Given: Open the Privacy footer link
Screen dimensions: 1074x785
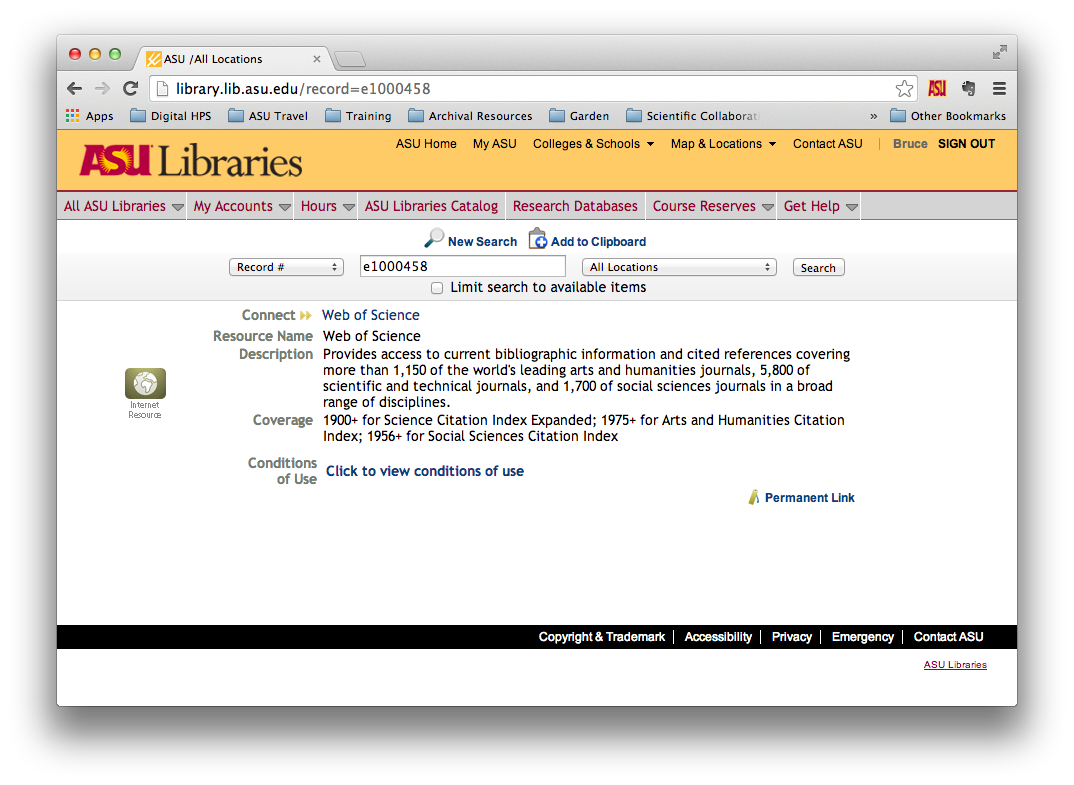Looking at the screenshot, I should pos(792,637).
